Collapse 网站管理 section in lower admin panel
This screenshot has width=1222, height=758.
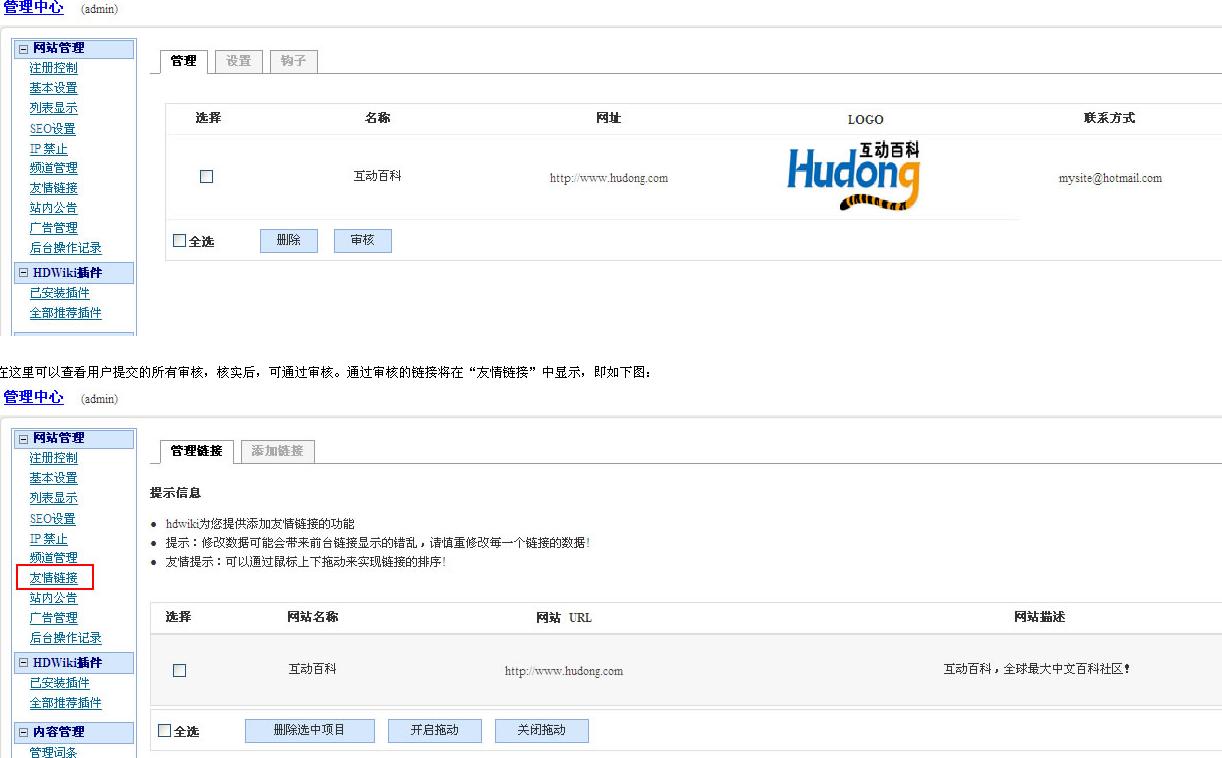[24, 438]
